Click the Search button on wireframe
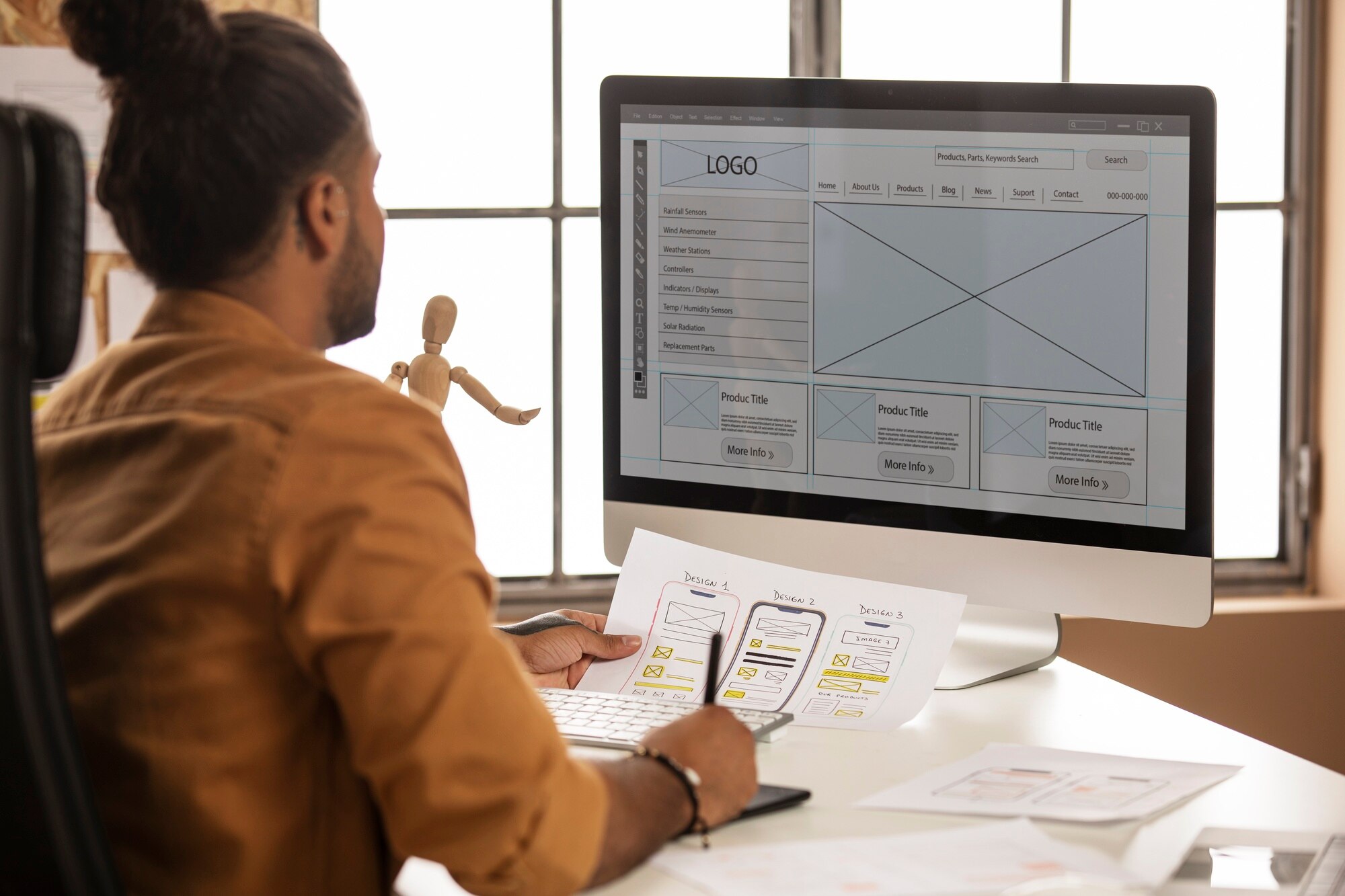Screen dimensions: 1345x896 tap(1117, 162)
